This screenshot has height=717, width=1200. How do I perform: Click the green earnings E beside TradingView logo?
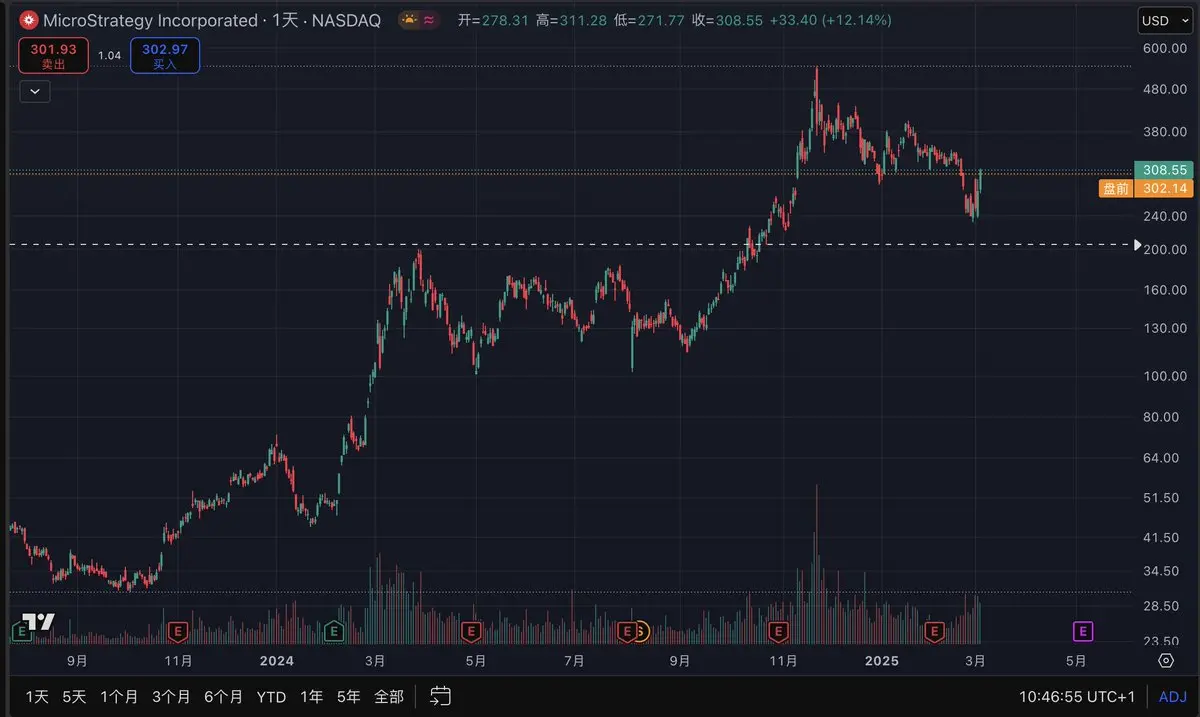(20, 631)
